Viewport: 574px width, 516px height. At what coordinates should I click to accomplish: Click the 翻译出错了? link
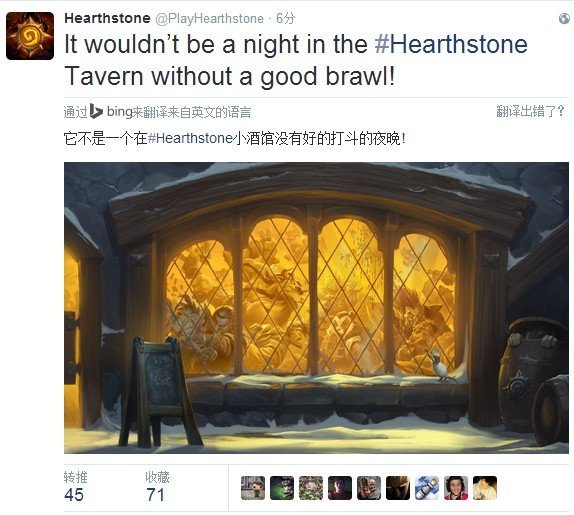tap(530, 111)
